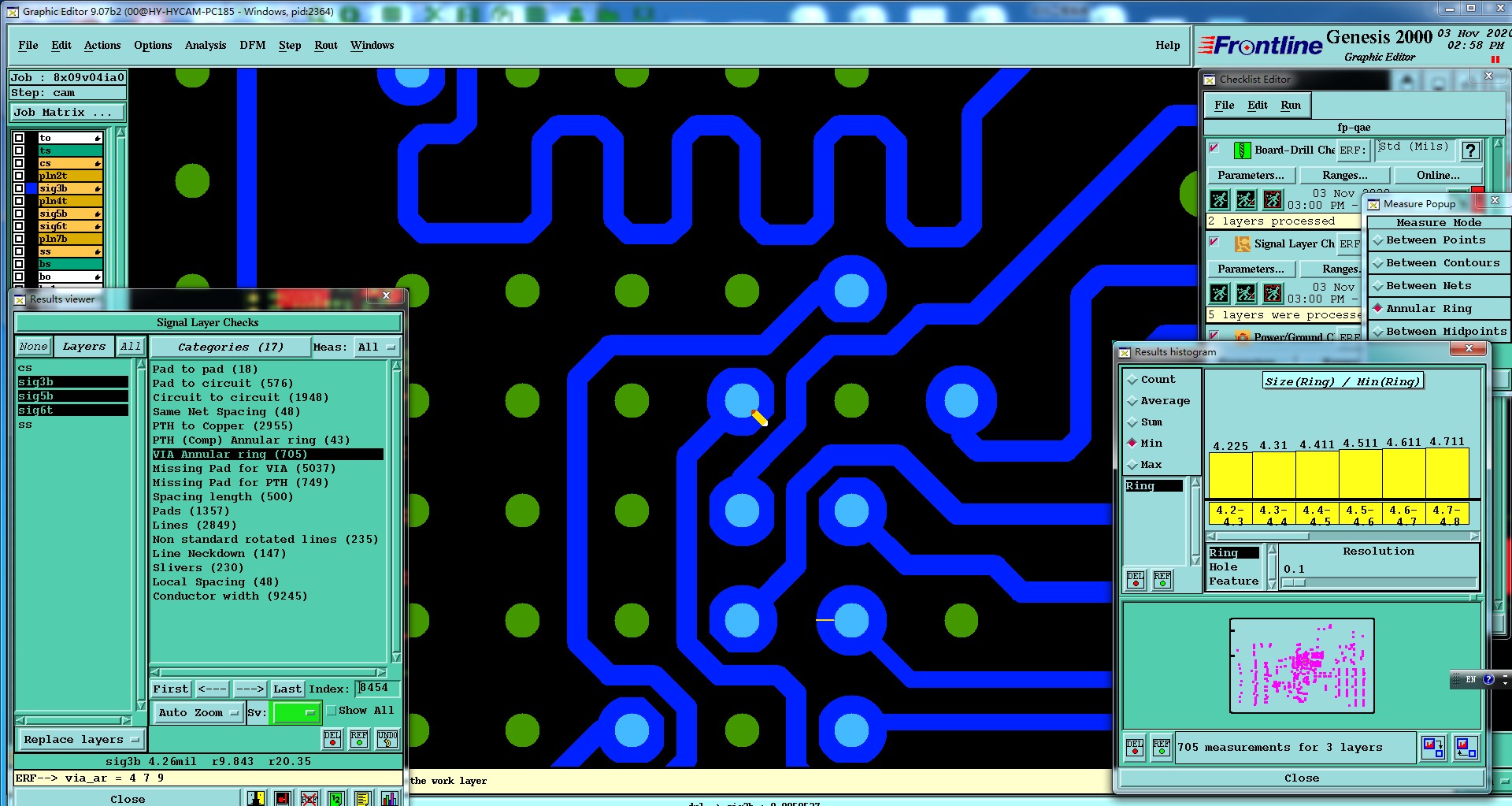This screenshot has width=1512, height=806.
Task: Switch to Layers tab in Results viewer
Action: [83, 346]
